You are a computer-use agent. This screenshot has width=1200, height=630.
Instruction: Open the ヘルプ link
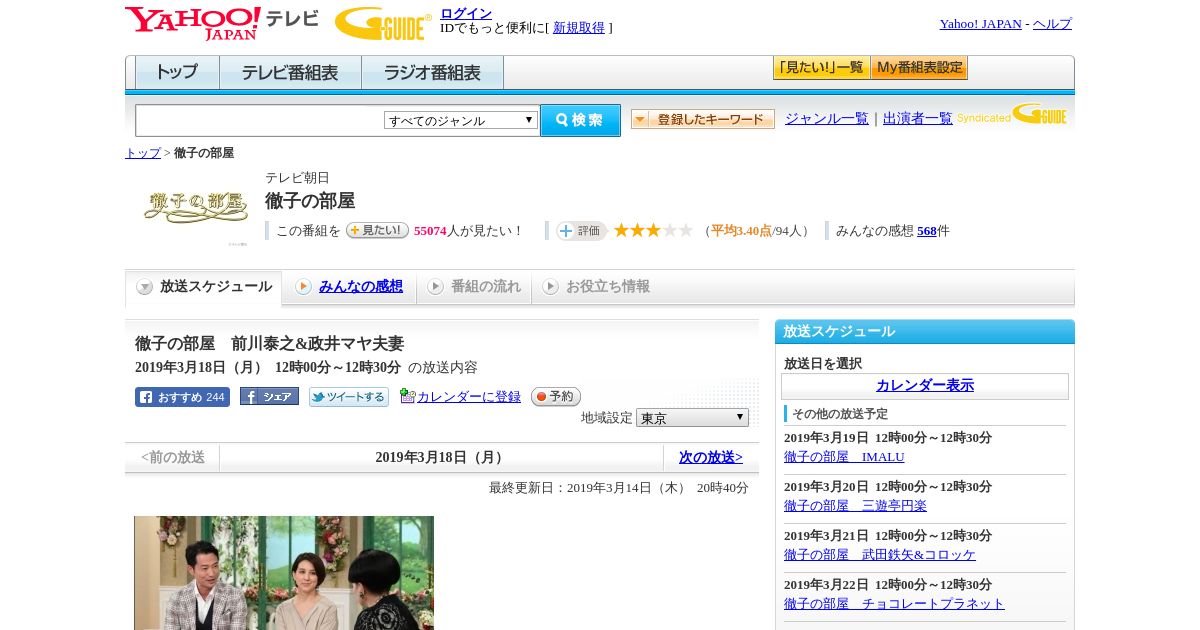pyautogui.click(x=1052, y=24)
